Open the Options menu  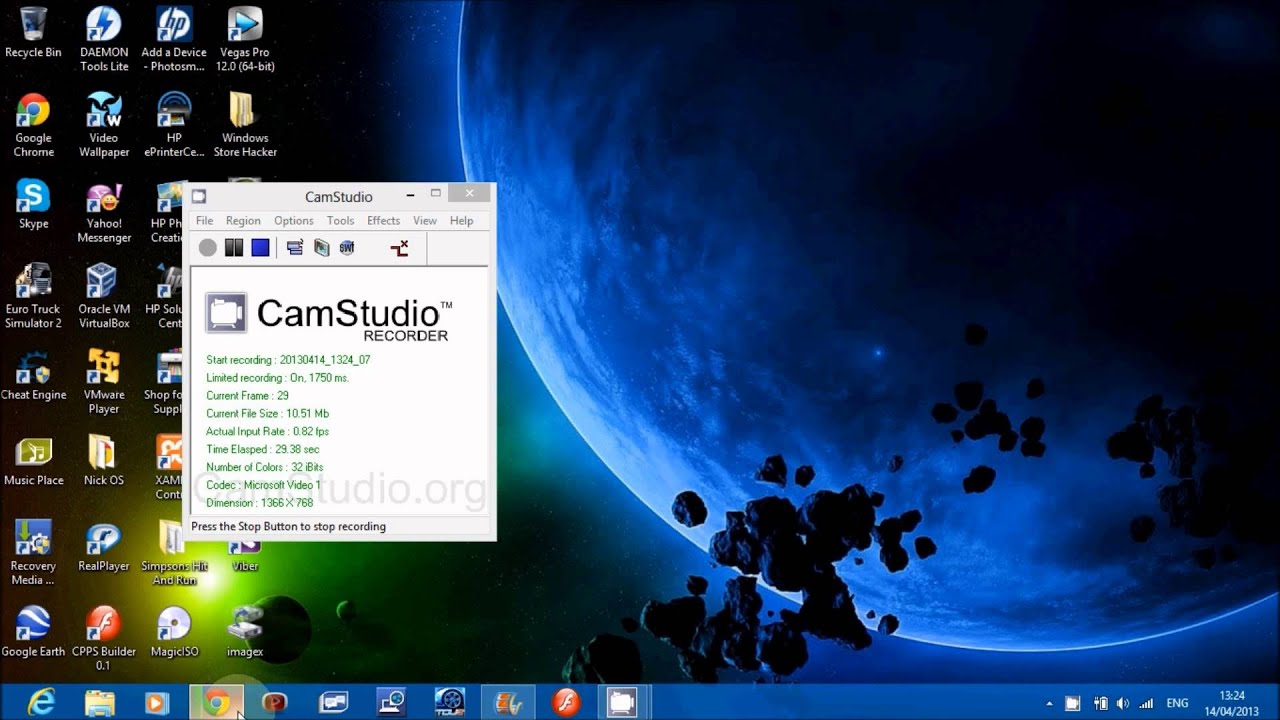pyautogui.click(x=294, y=221)
